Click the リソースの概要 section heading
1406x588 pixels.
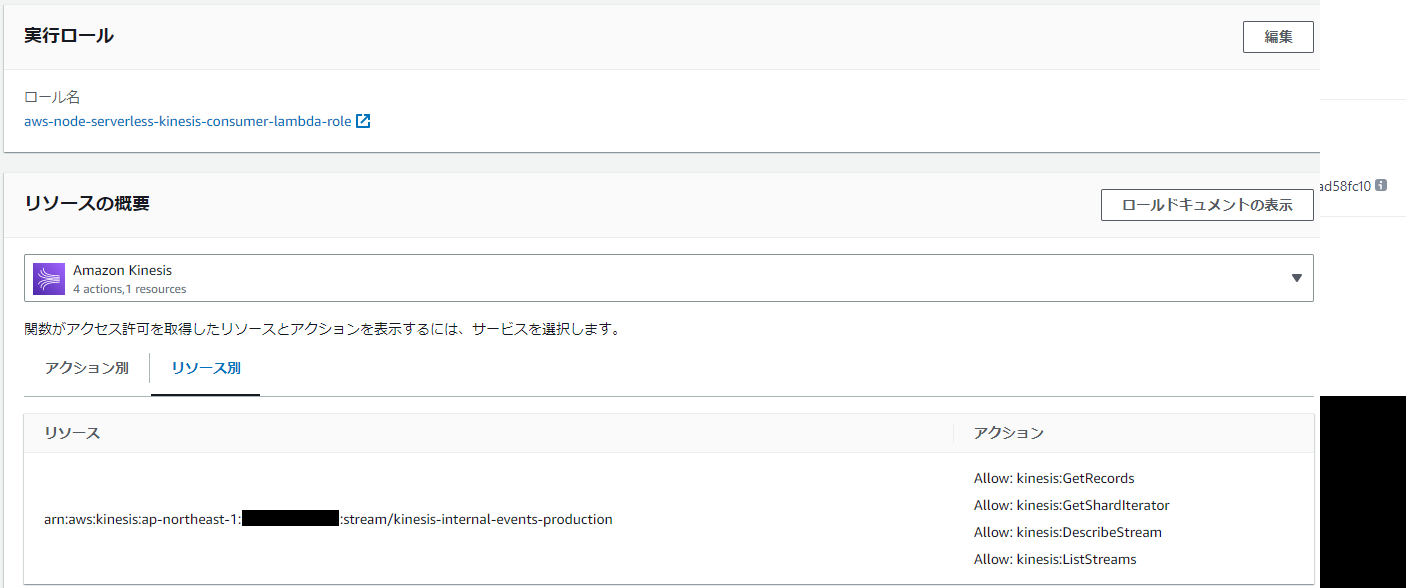point(87,203)
